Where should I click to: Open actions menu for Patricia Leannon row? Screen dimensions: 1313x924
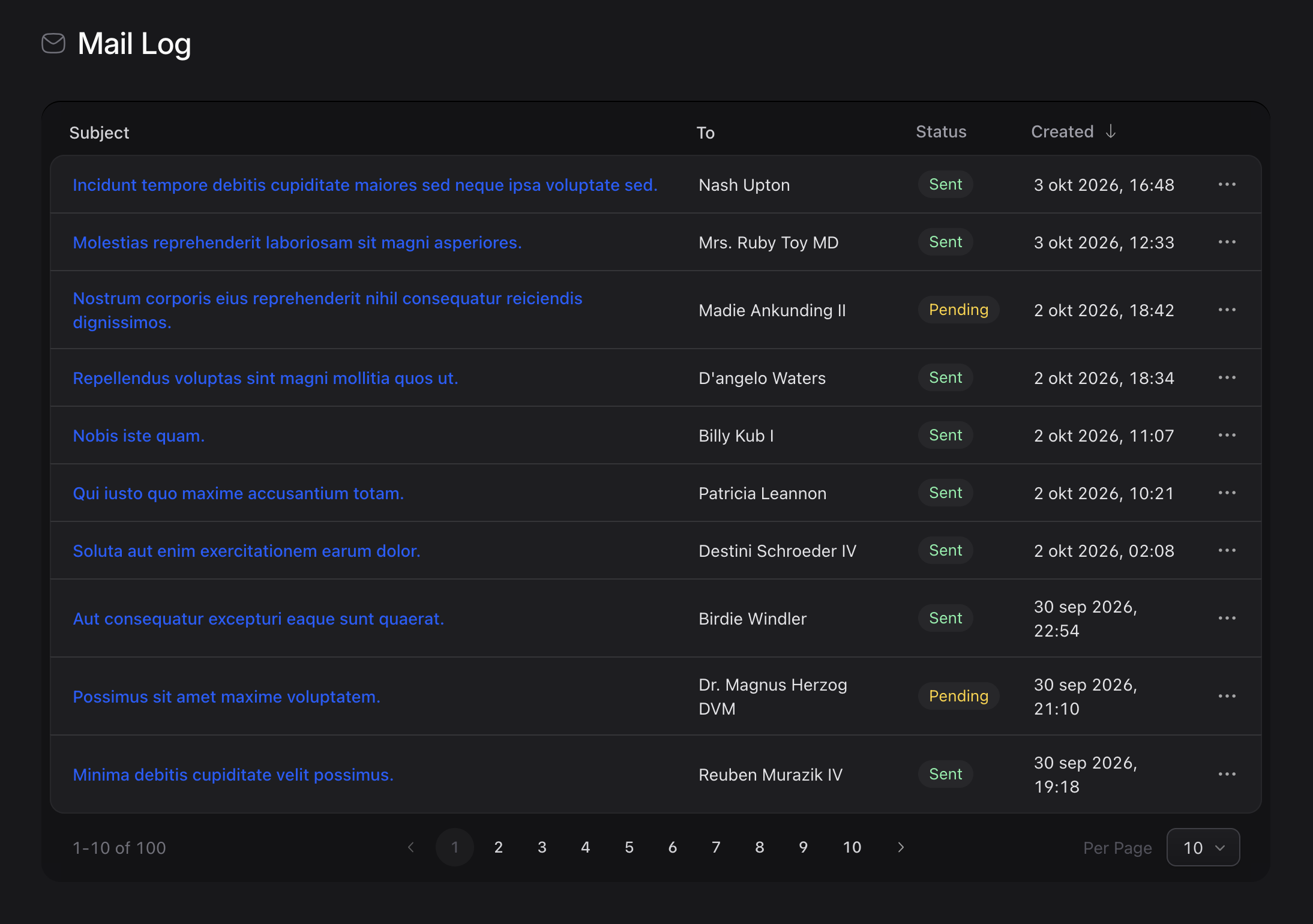pos(1227,493)
